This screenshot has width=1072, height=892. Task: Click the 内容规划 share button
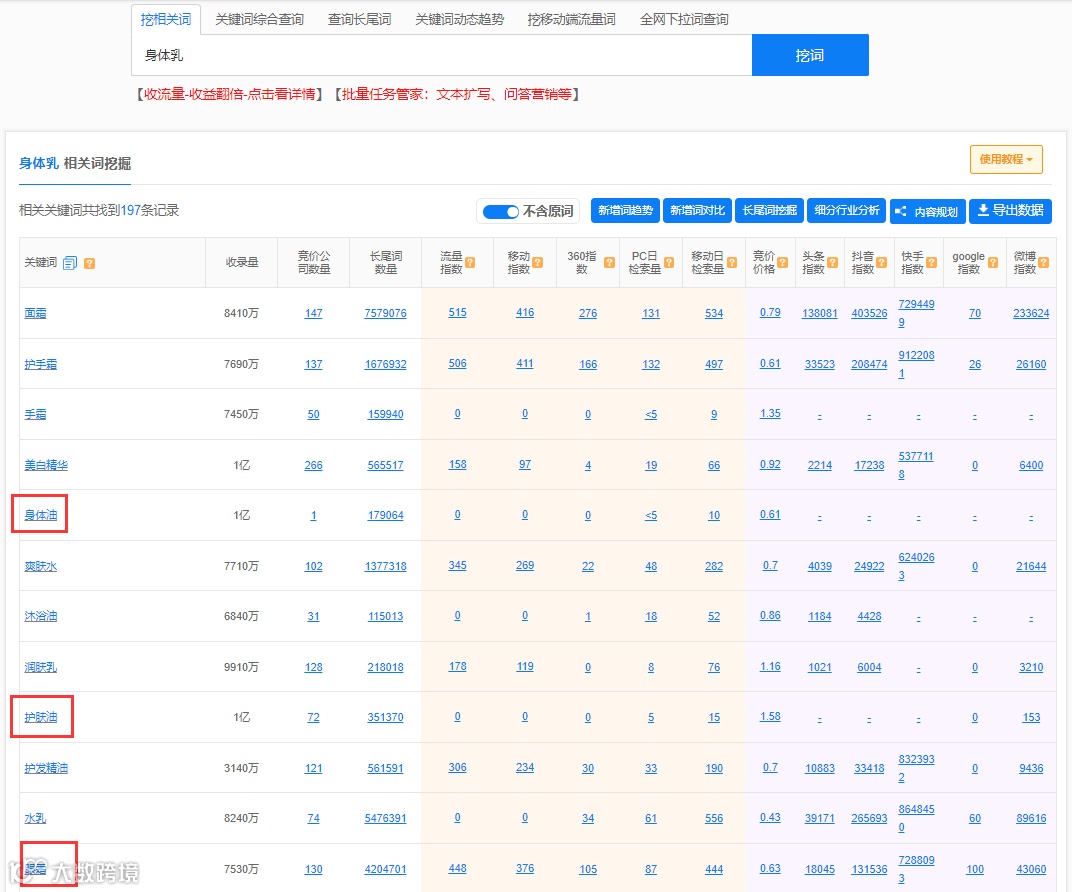[x=928, y=211]
